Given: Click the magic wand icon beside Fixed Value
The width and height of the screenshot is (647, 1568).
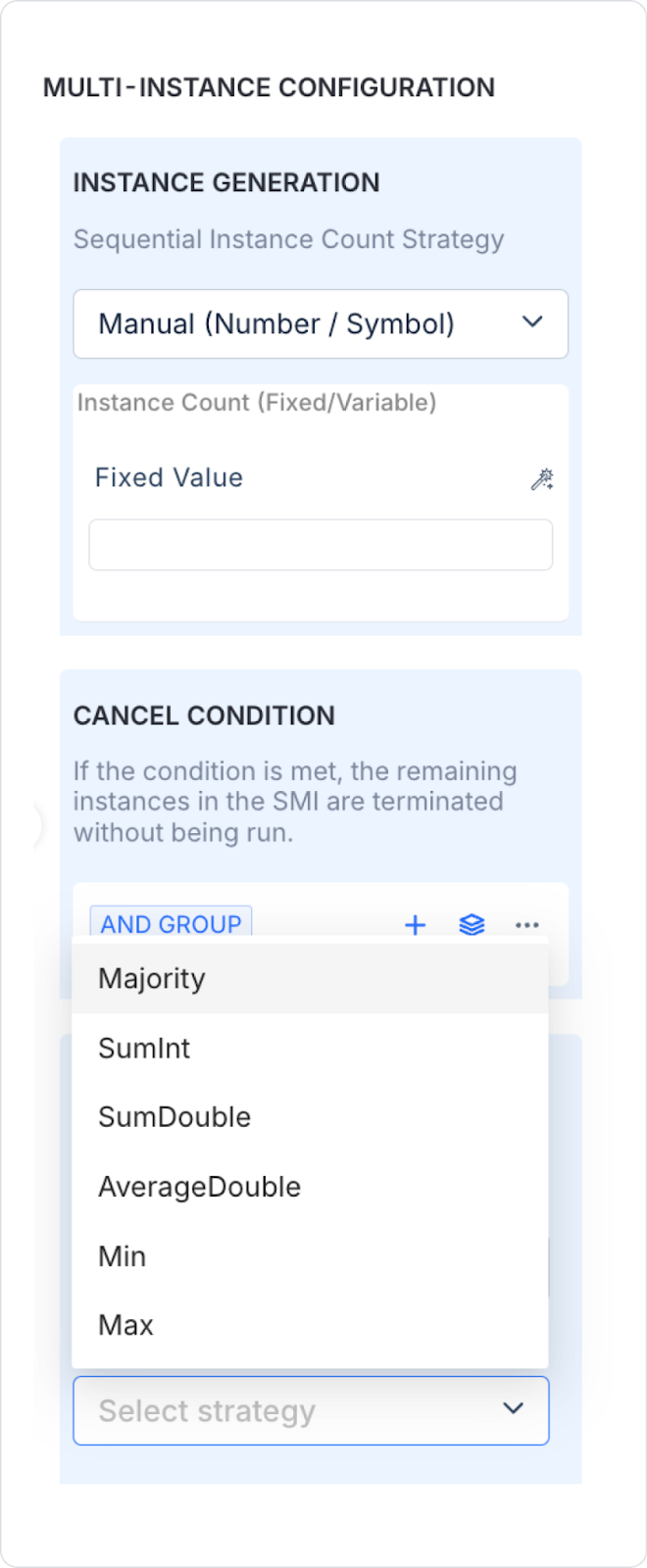Looking at the screenshot, I should [x=542, y=479].
